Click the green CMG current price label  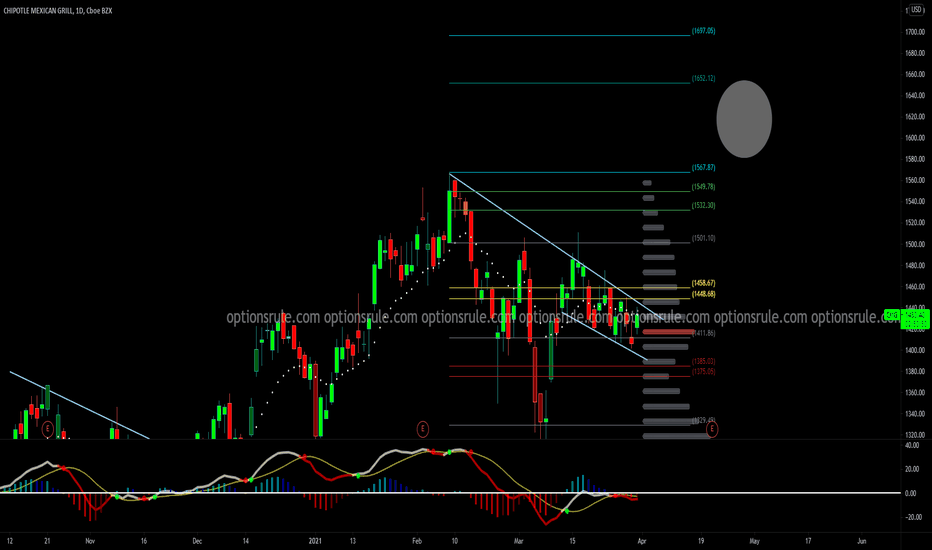click(906, 319)
